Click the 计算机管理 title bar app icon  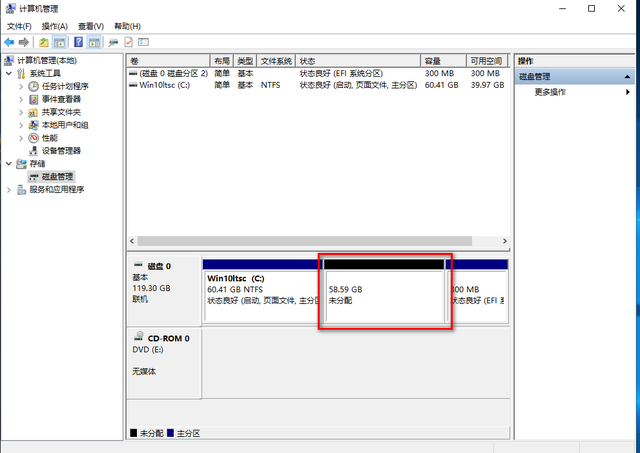pos(11,8)
